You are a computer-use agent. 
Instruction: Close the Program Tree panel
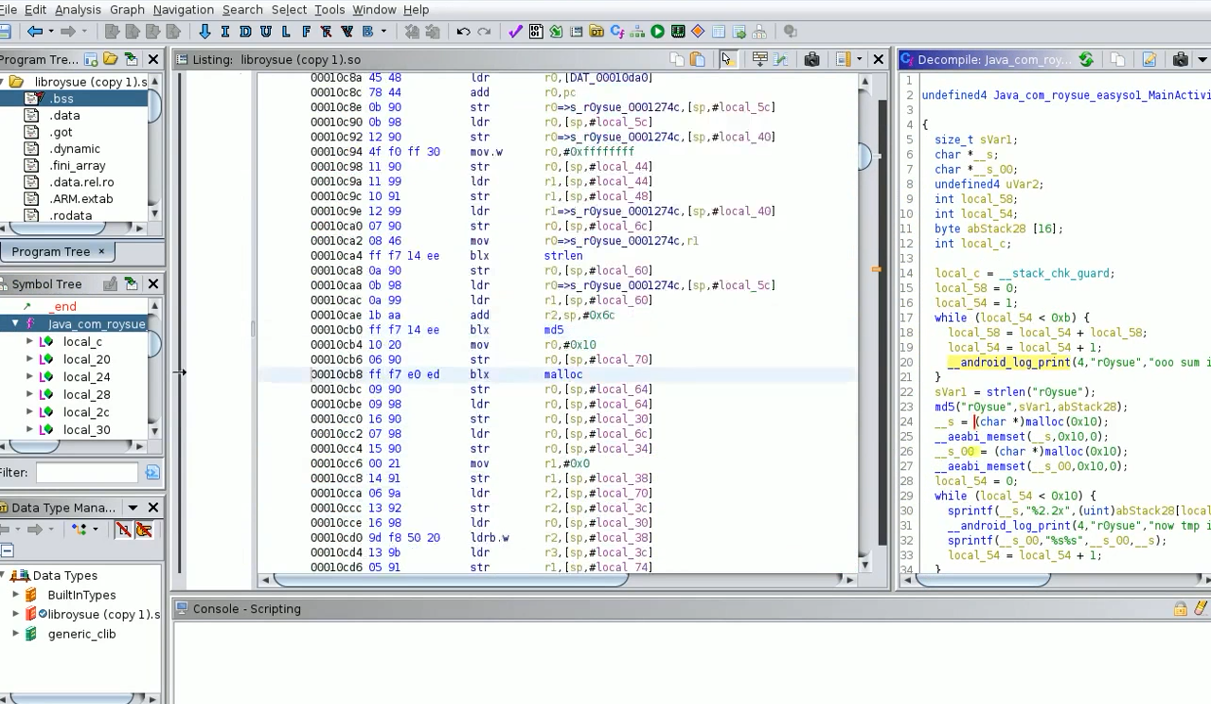coord(153,60)
